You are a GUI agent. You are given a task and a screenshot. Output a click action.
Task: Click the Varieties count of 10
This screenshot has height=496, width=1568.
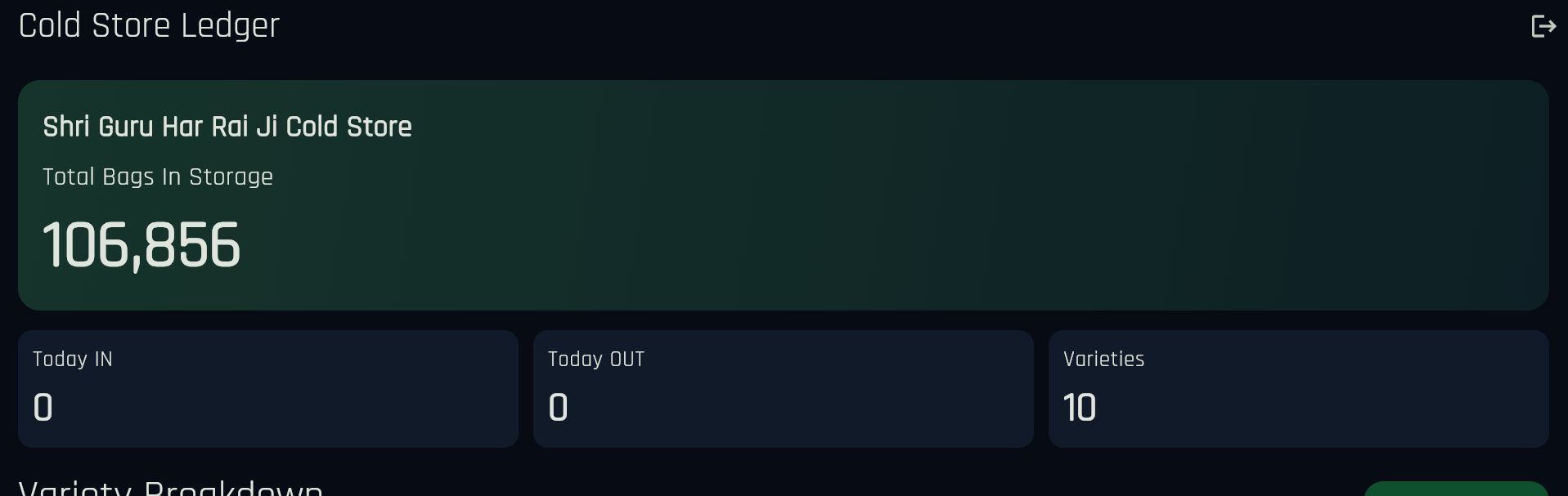pyautogui.click(x=1080, y=407)
